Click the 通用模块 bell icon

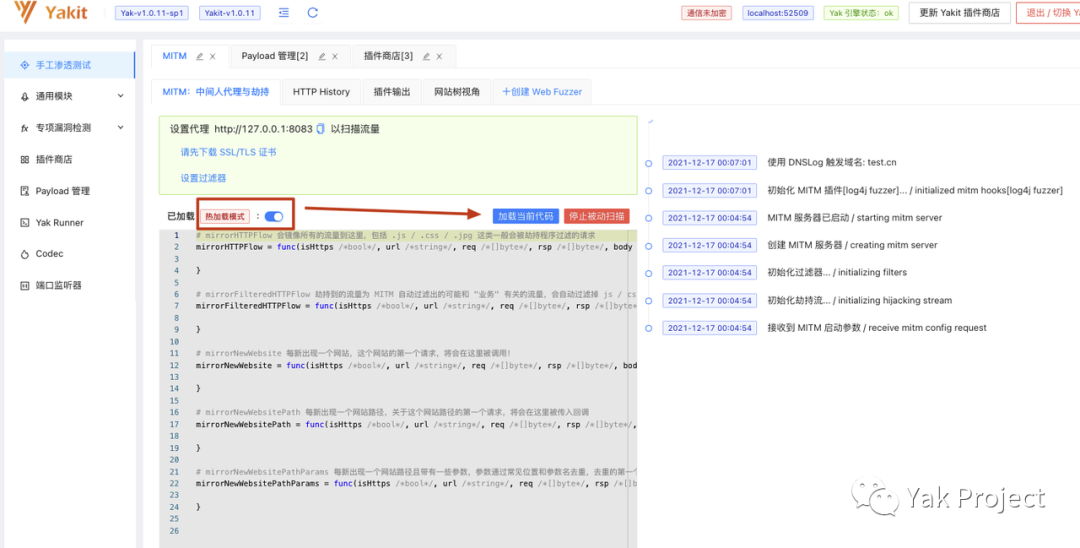click(25, 97)
